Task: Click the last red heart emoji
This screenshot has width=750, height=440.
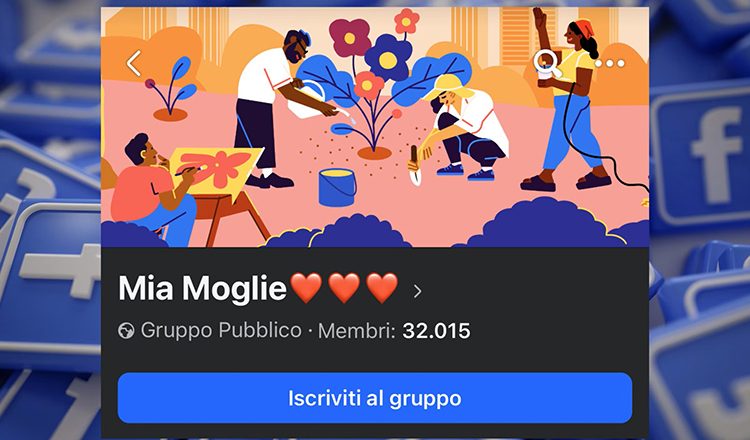Action: point(382,288)
